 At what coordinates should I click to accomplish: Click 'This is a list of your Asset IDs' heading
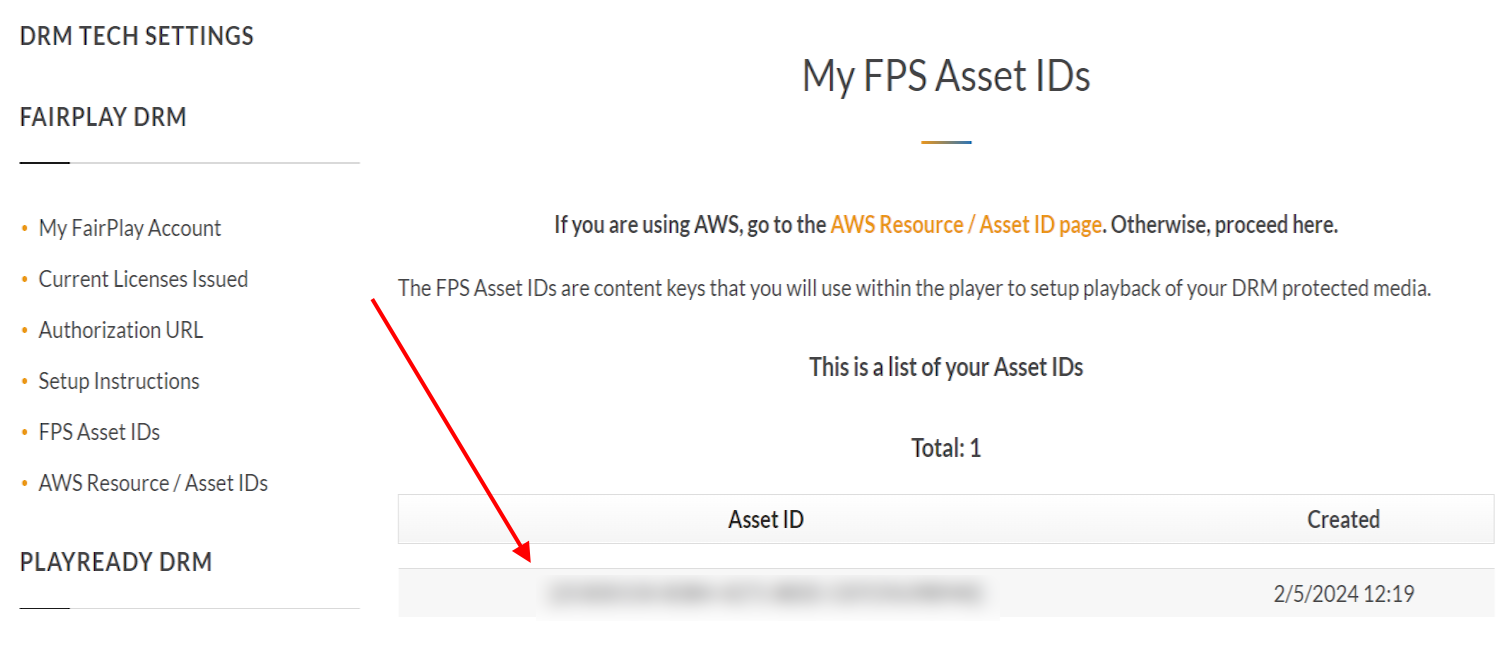[x=946, y=367]
